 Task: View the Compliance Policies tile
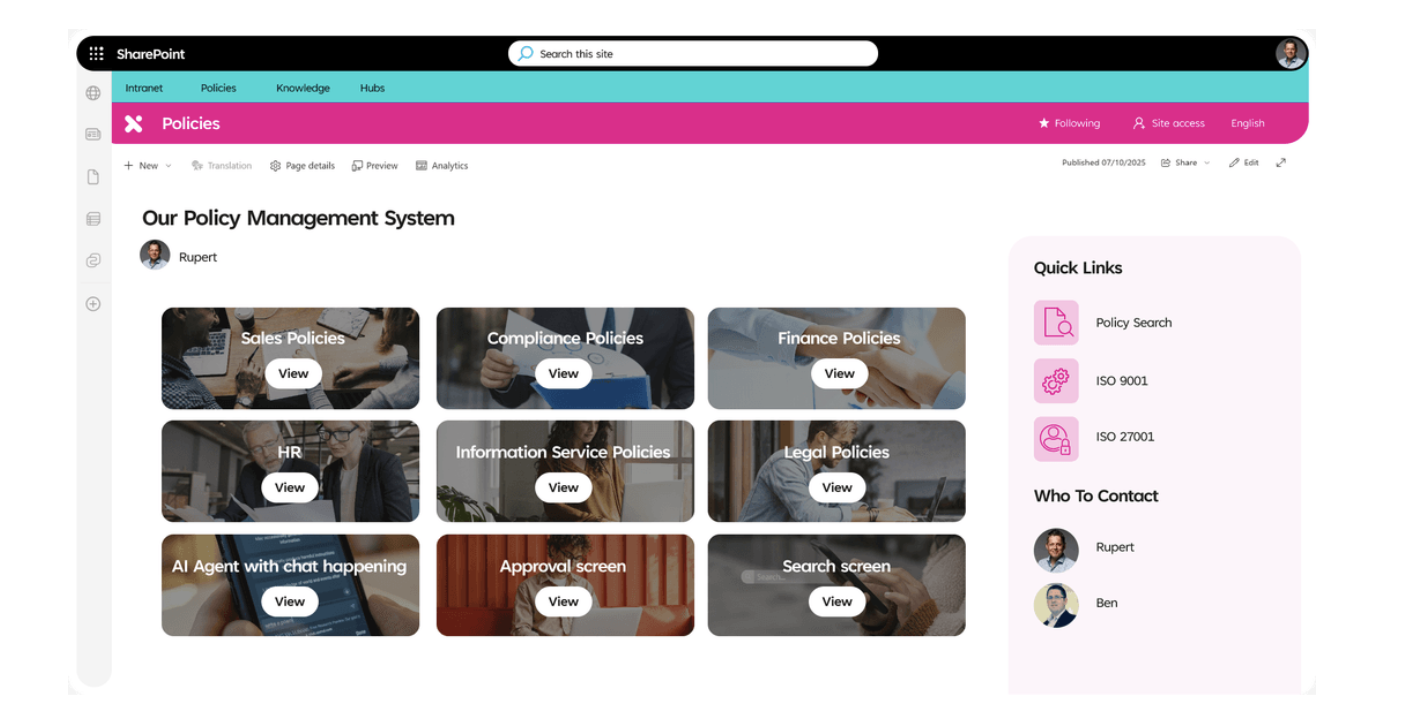pos(563,373)
